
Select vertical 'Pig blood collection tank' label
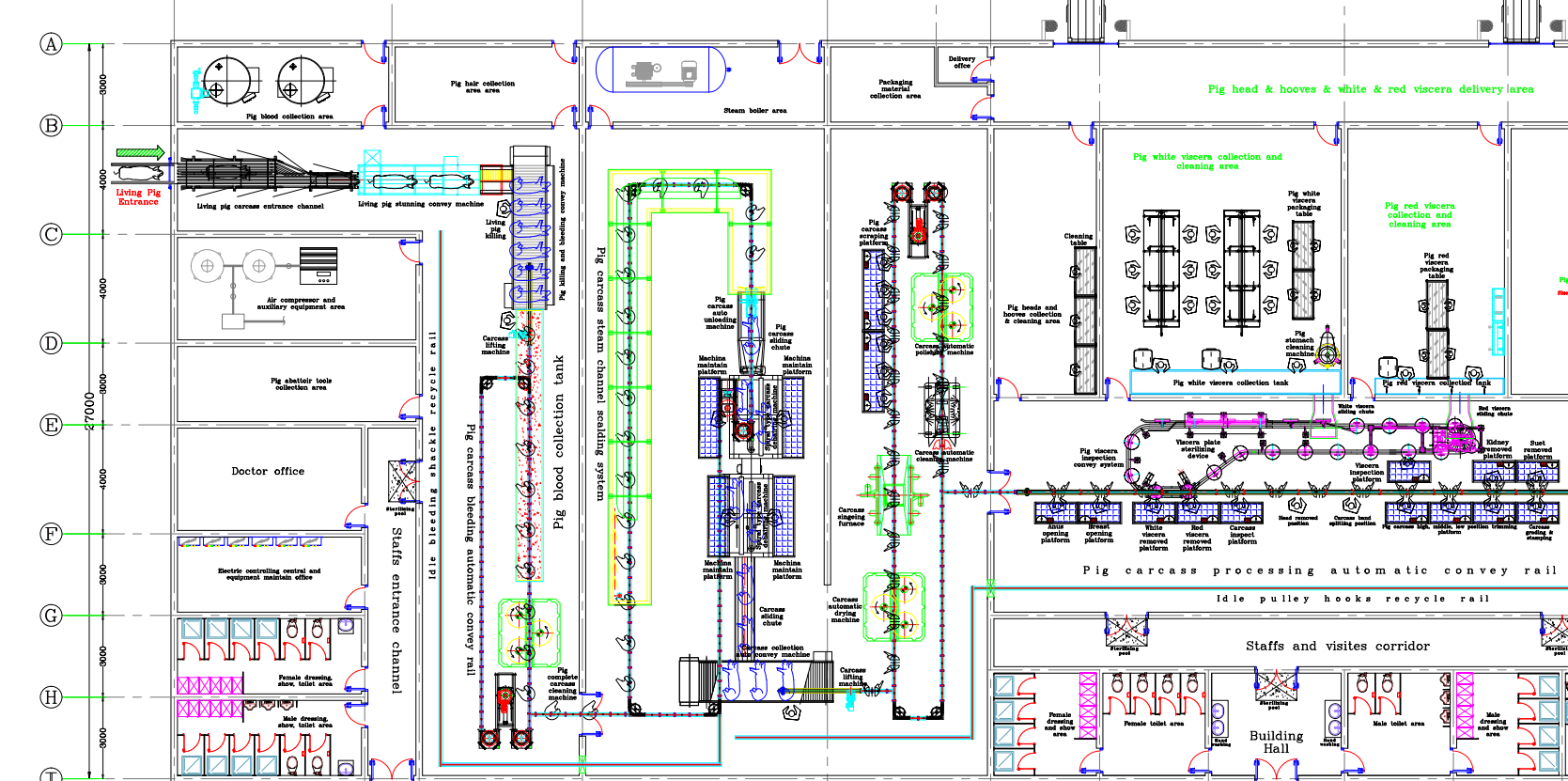tap(559, 442)
